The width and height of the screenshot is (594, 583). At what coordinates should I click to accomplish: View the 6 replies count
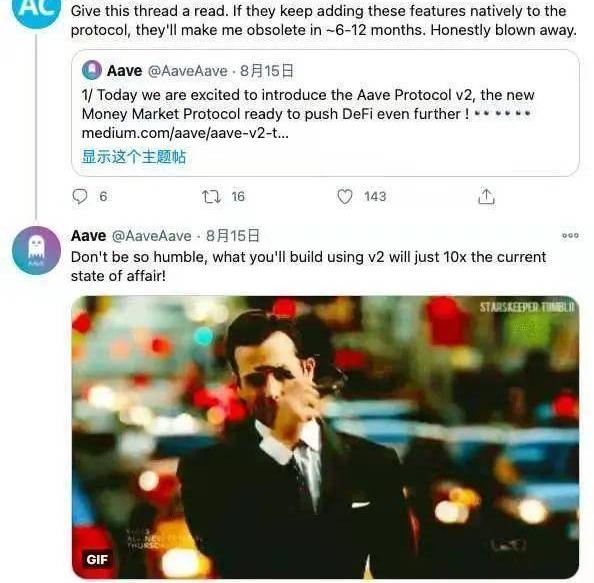coord(103,197)
